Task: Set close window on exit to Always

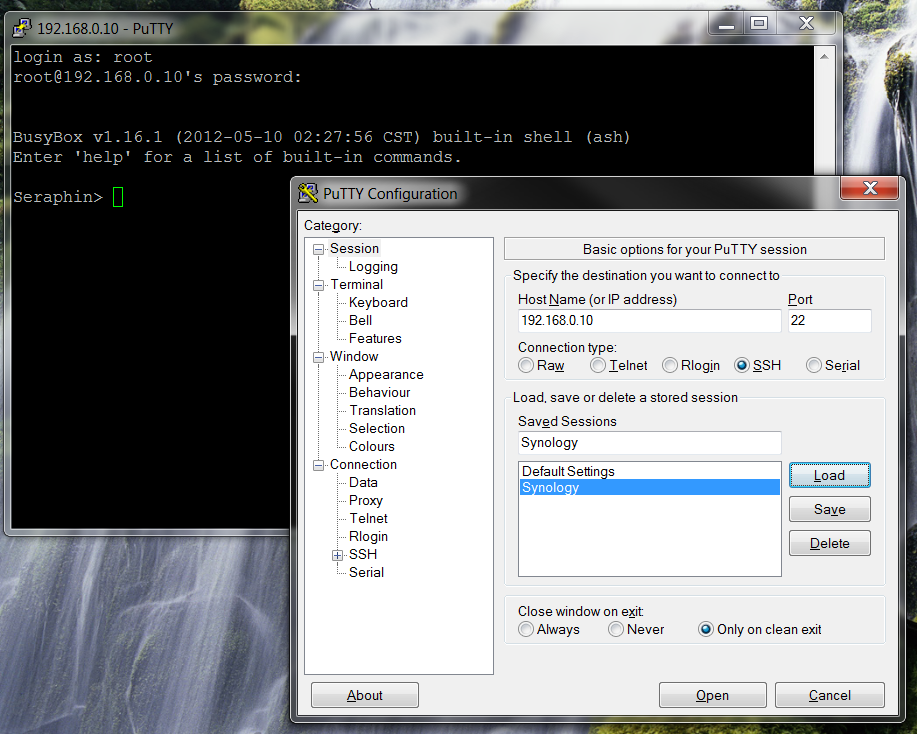Action: pyautogui.click(x=549, y=629)
